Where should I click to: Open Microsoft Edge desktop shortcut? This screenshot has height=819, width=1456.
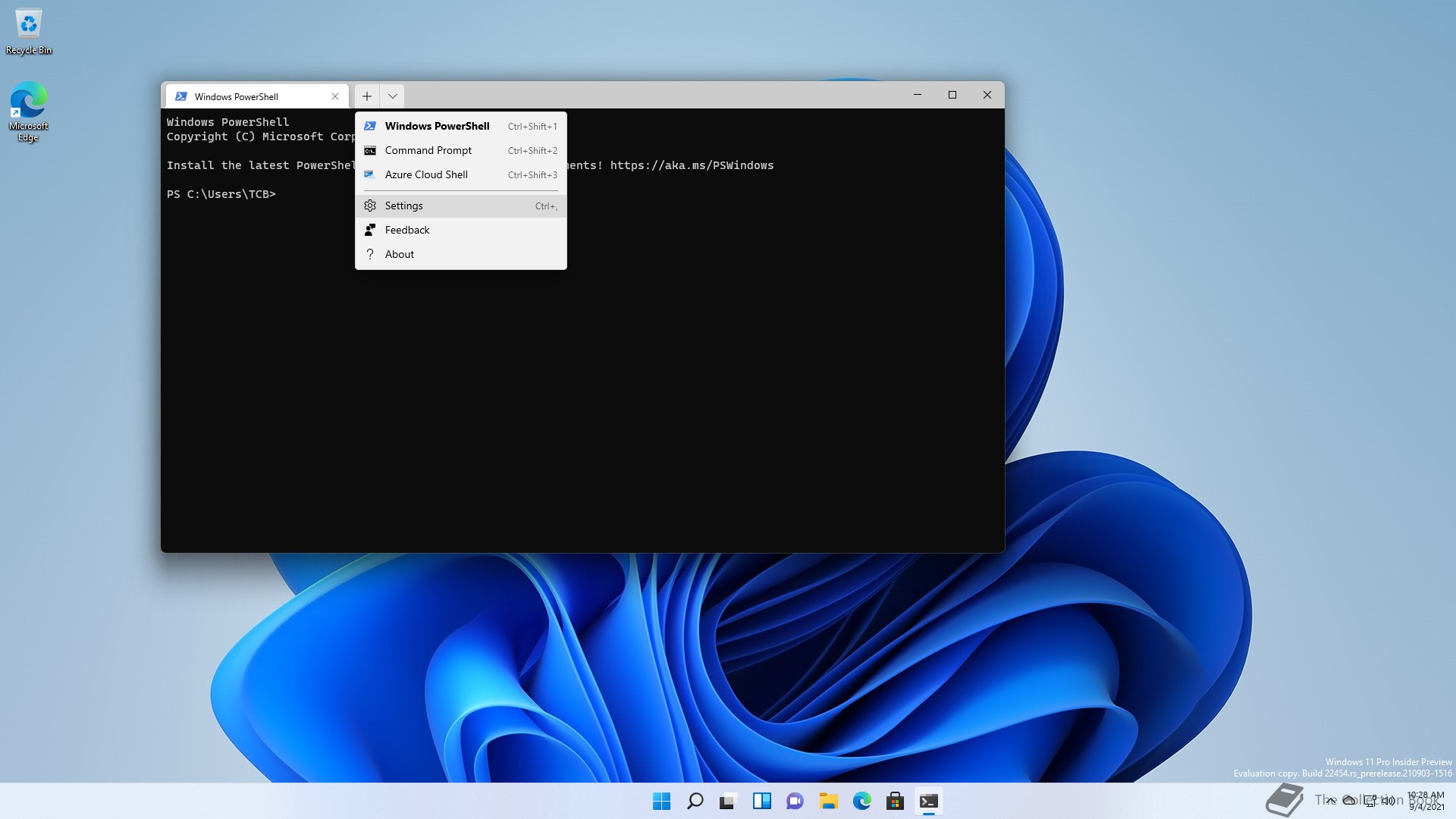[x=28, y=111]
